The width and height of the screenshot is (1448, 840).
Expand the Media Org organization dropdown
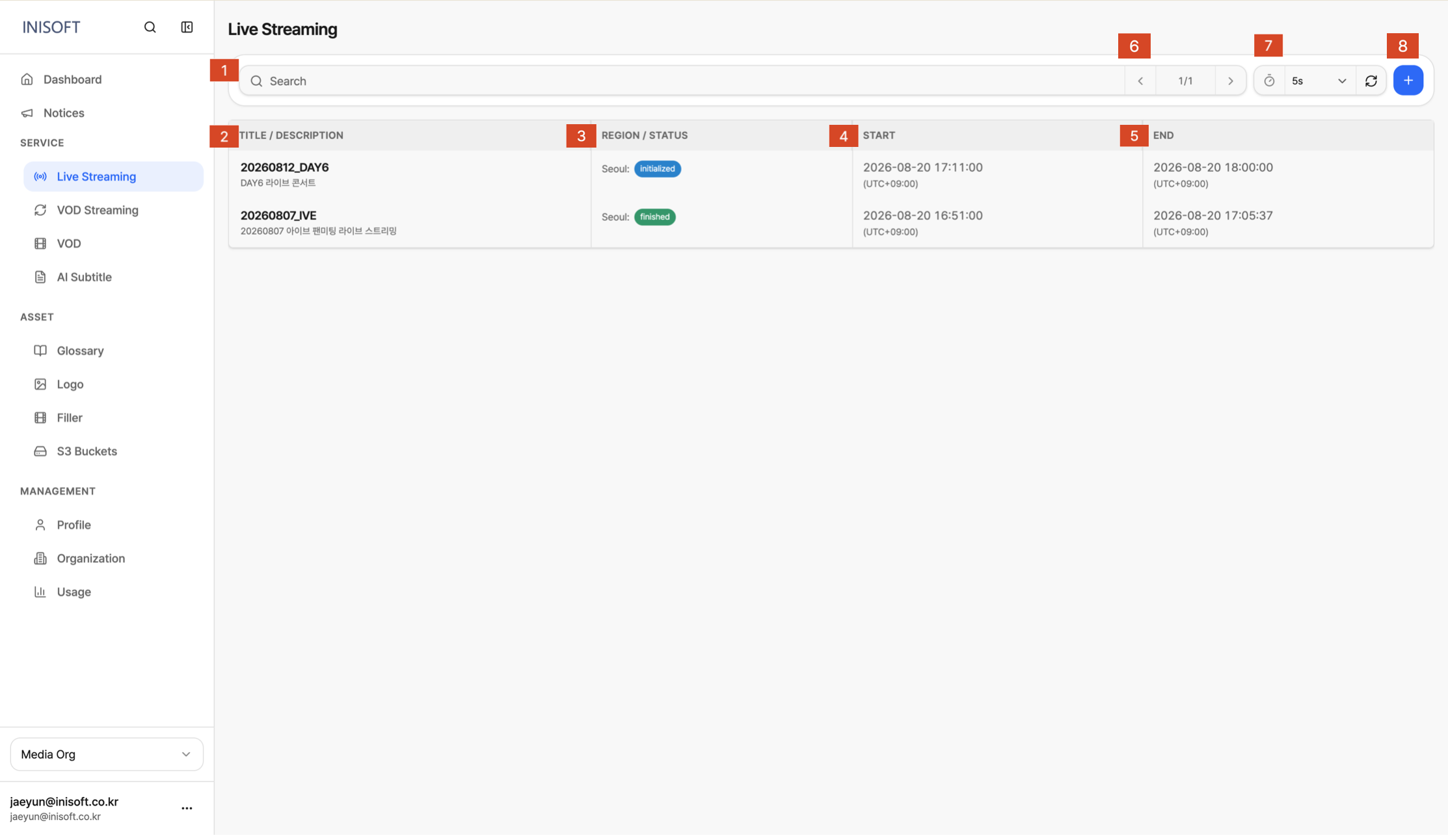click(x=107, y=754)
